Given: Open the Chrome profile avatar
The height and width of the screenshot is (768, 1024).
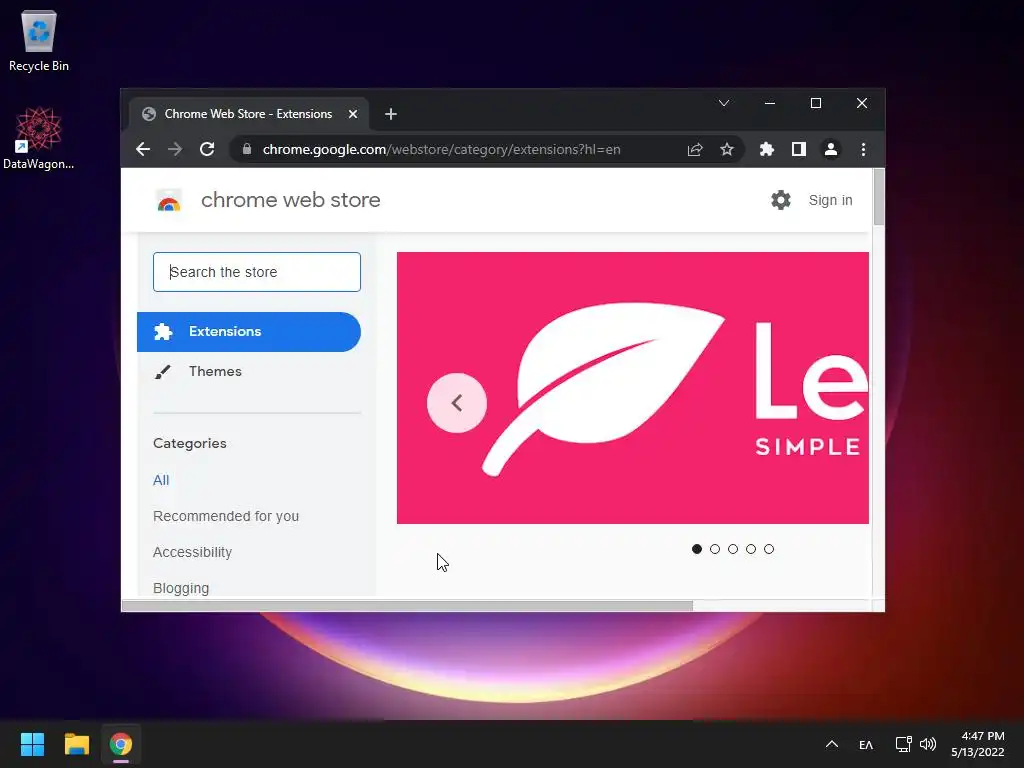Looking at the screenshot, I should coord(831,150).
